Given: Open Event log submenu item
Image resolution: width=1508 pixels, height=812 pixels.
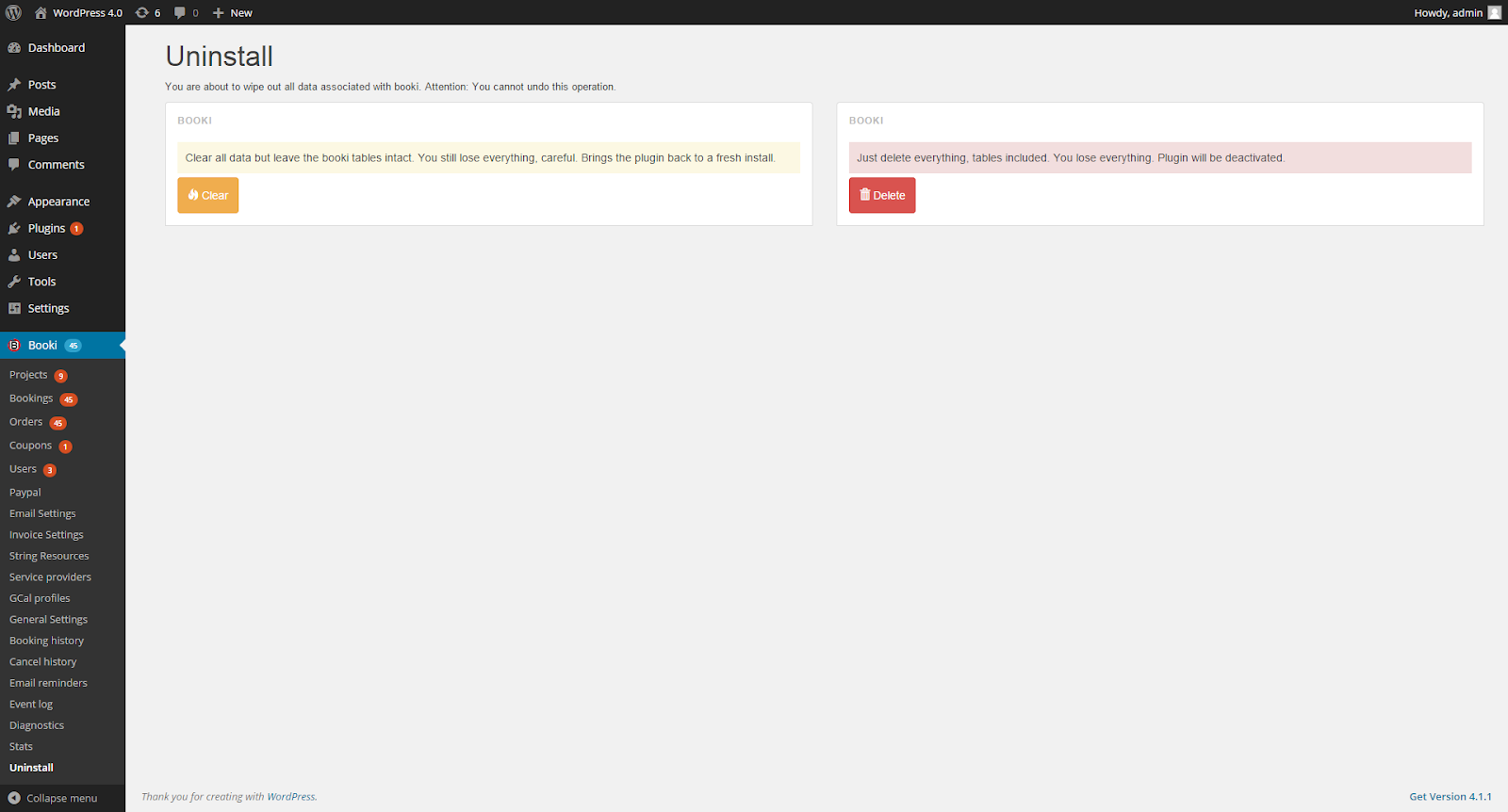Looking at the screenshot, I should pyautogui.click(x=31, y=705).
